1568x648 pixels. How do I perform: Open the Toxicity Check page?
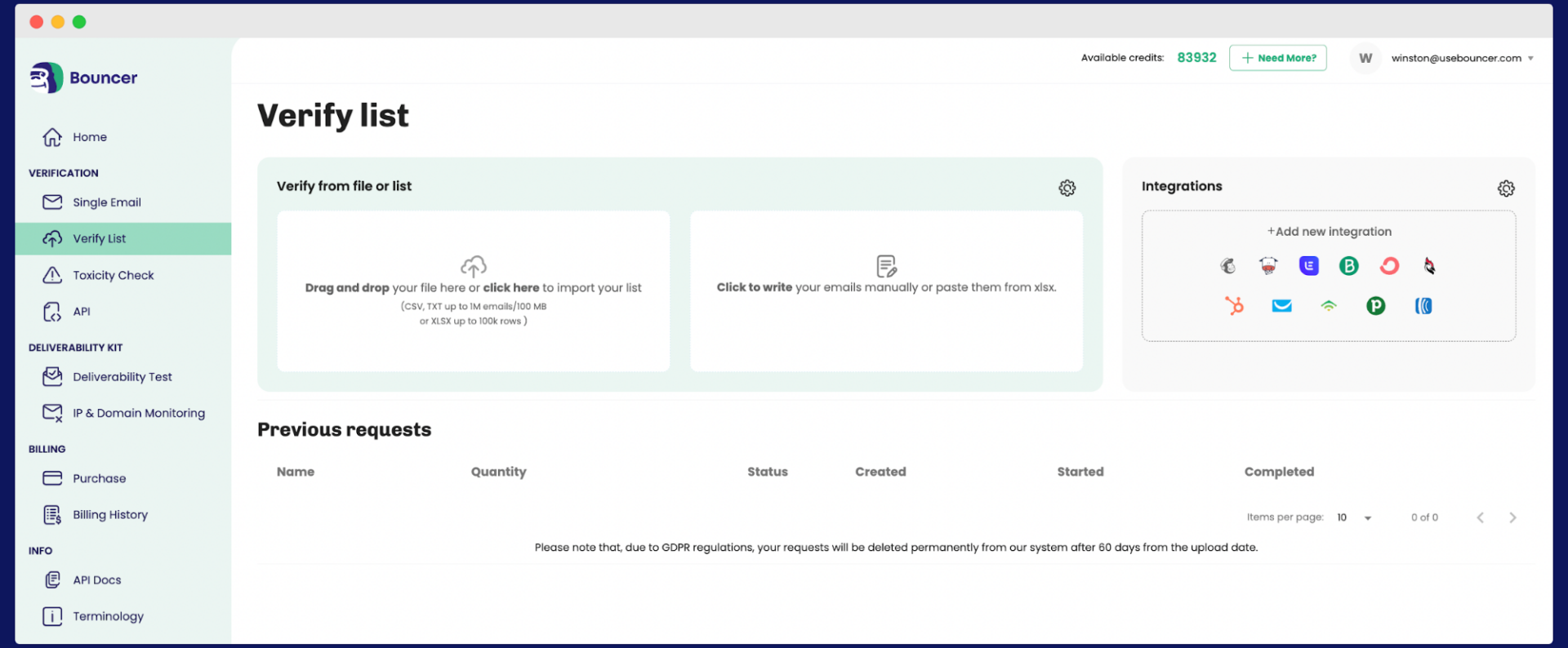[x=98, y=275]
